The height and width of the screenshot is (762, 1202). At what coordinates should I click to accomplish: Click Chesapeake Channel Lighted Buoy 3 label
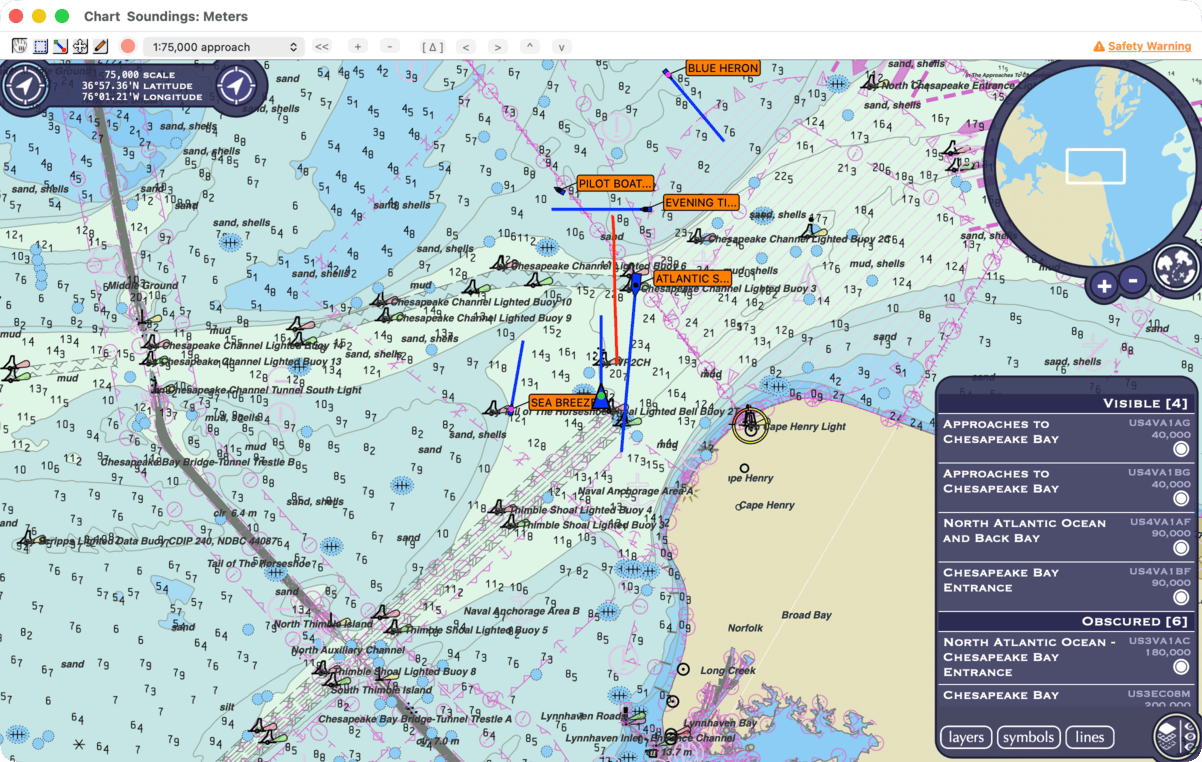[728, 289]
